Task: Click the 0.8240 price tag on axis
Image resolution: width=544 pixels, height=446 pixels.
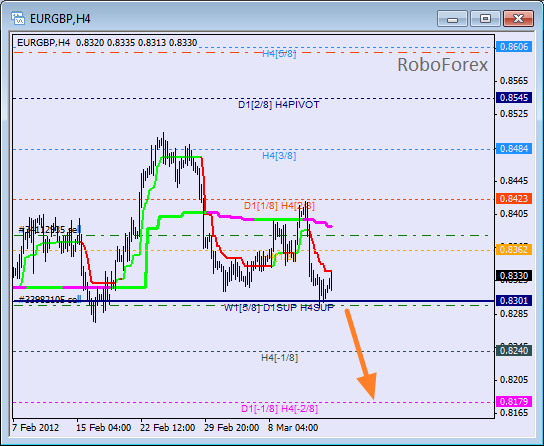Action: click(x=514, y=351)
